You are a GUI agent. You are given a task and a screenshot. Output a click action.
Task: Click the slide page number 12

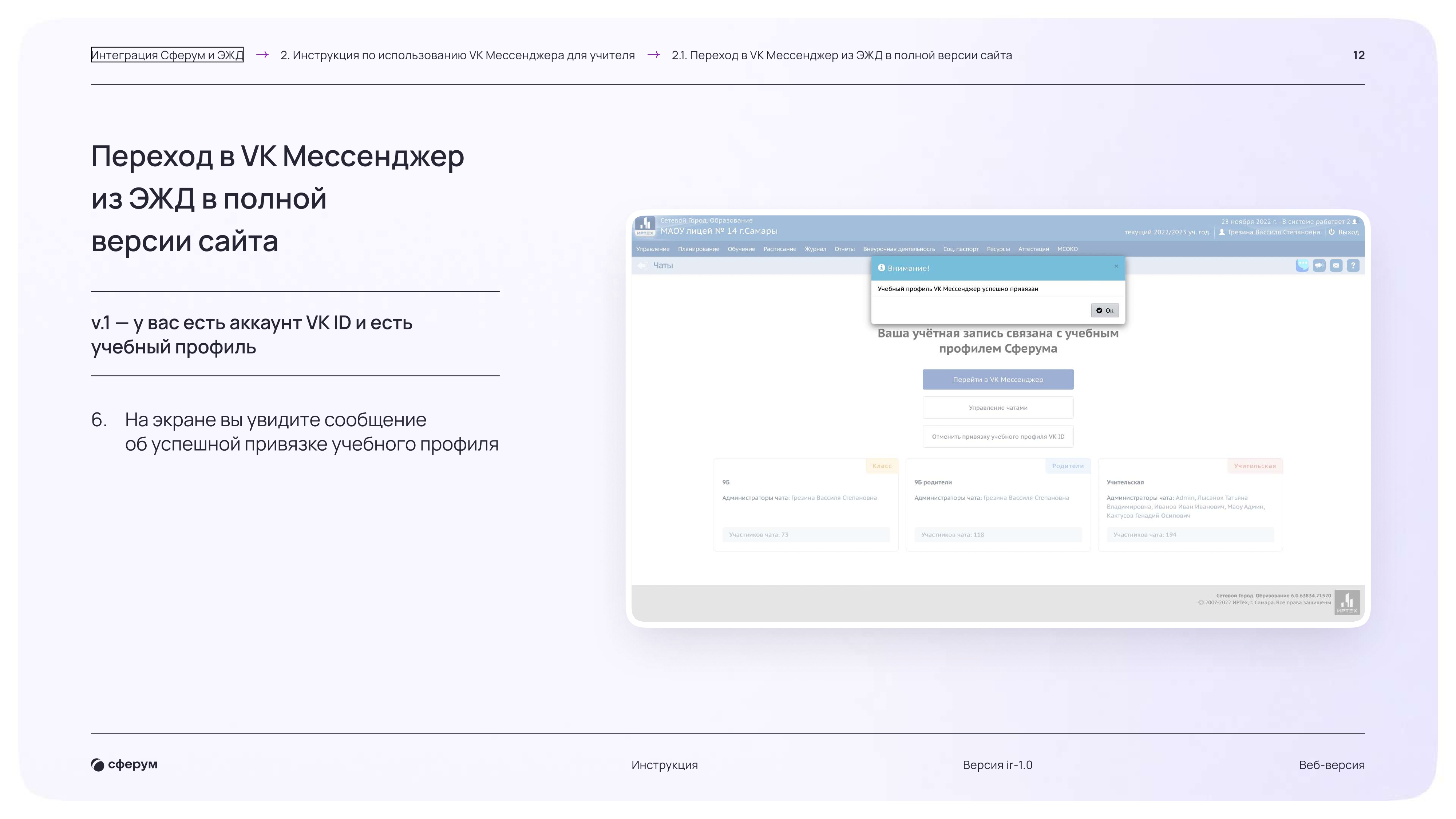pyautogui.click(x=1359, y=55)
